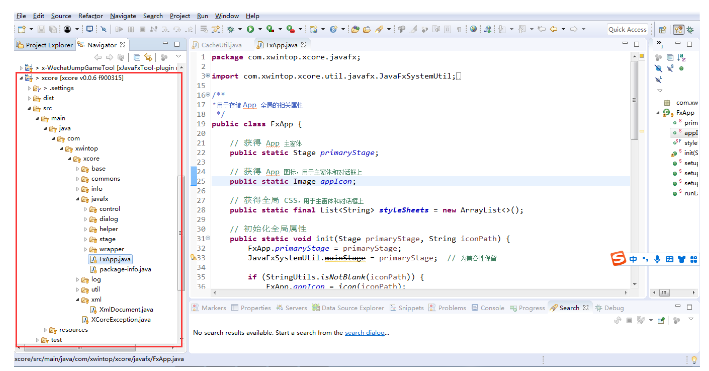Click the web browser globe icon
709x371 pixels.
tap(473, 29)
